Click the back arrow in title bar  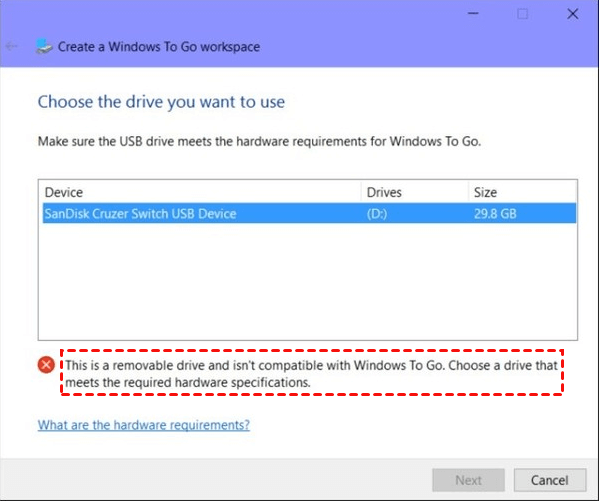pos(11,46)
